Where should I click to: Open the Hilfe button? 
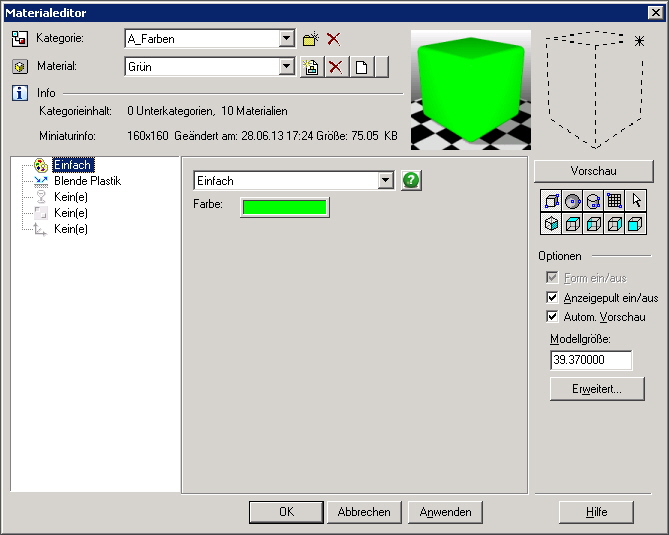tap(596, 512)
